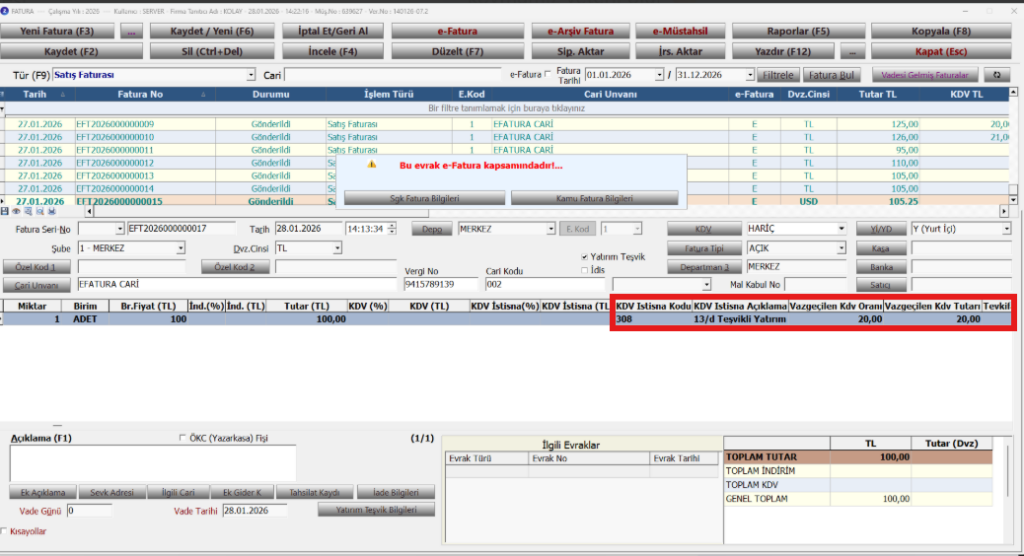This screenshot has height=556, width=1024.
Task: Click the left scroll arrow of the grid's horizontal scrollbar
Action: [89, 211]
